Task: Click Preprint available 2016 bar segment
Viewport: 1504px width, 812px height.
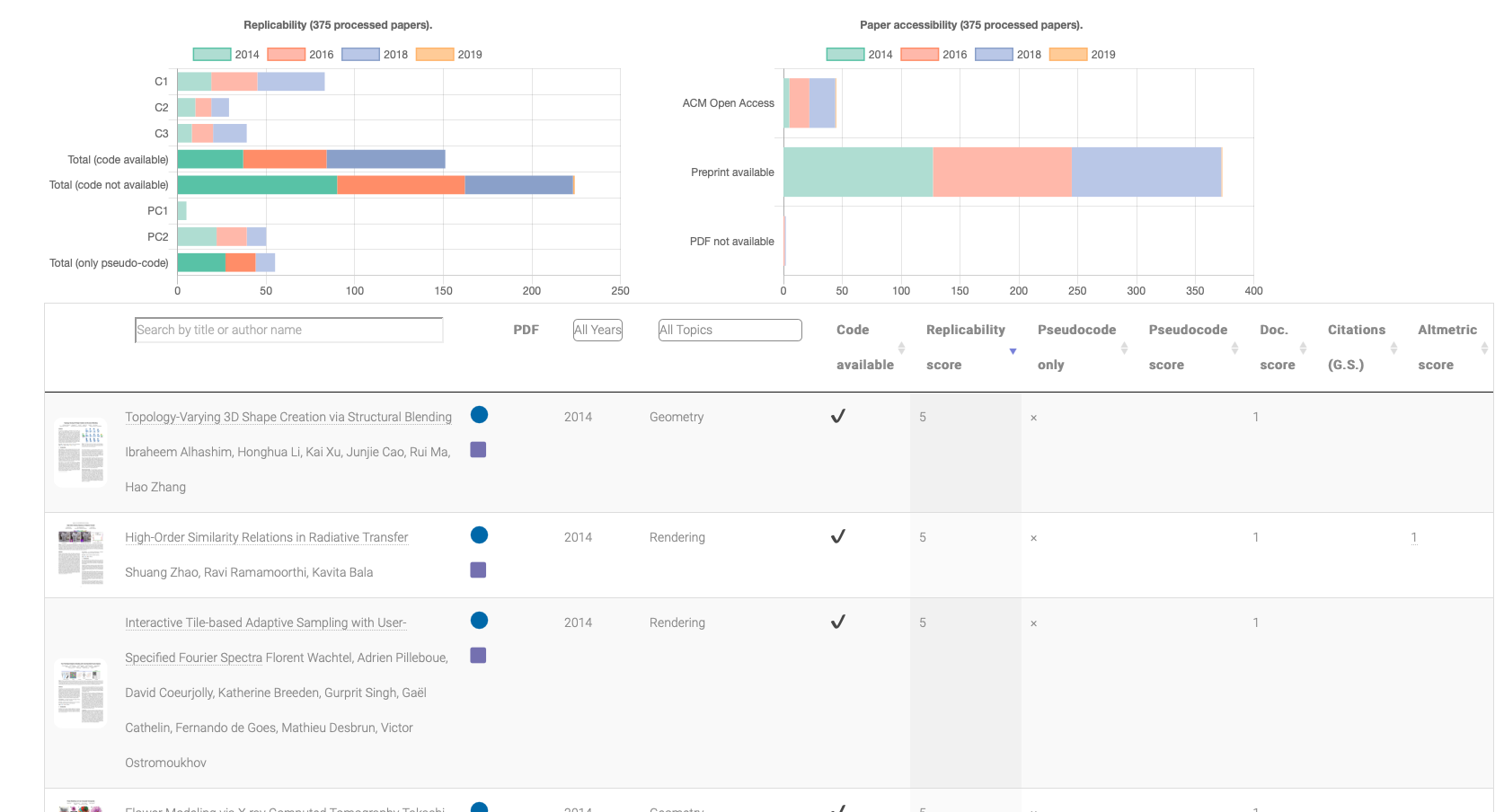Action: point(1003,172)
